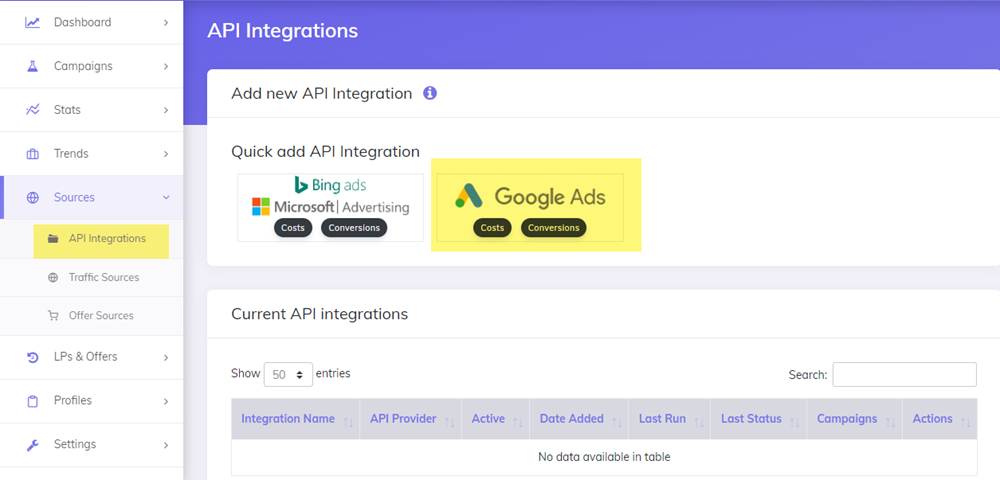The image size is (1000, 480).
Task: Sort by Campaigns column arrows
Action: pos(890,421)
